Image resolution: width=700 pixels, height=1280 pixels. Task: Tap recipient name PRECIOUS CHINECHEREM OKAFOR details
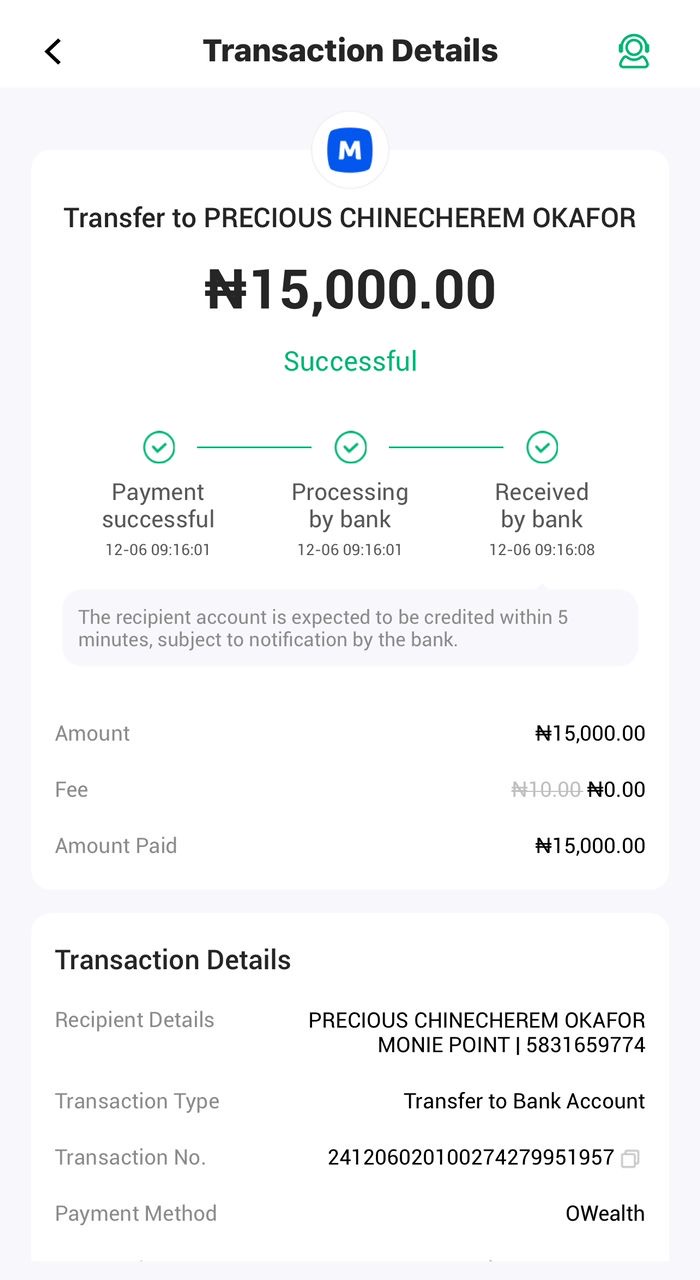[477, 1021]
